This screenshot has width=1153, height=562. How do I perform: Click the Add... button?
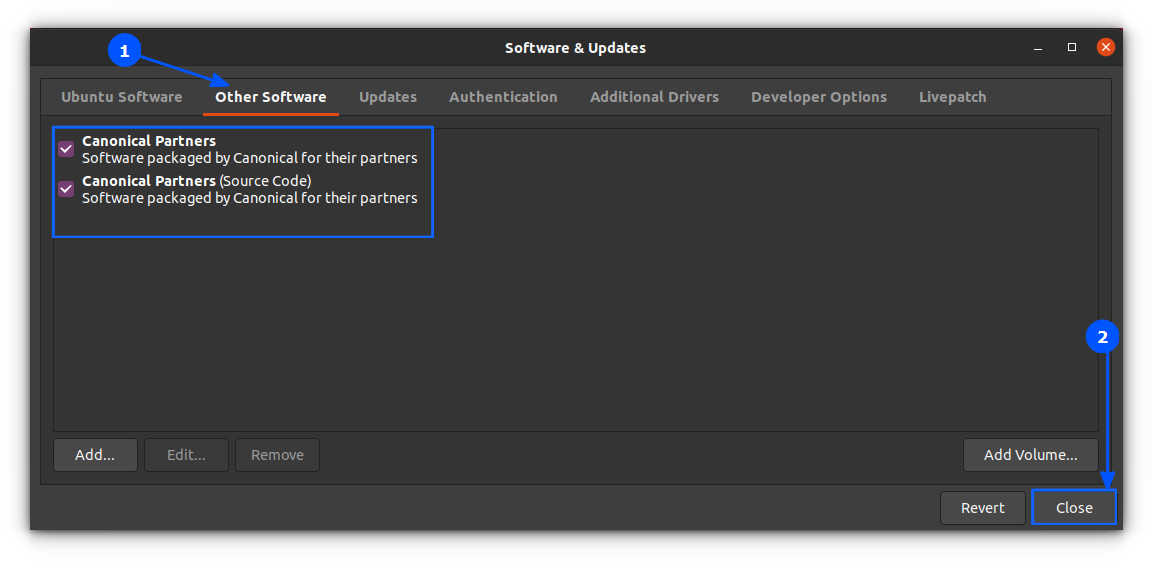95,455
